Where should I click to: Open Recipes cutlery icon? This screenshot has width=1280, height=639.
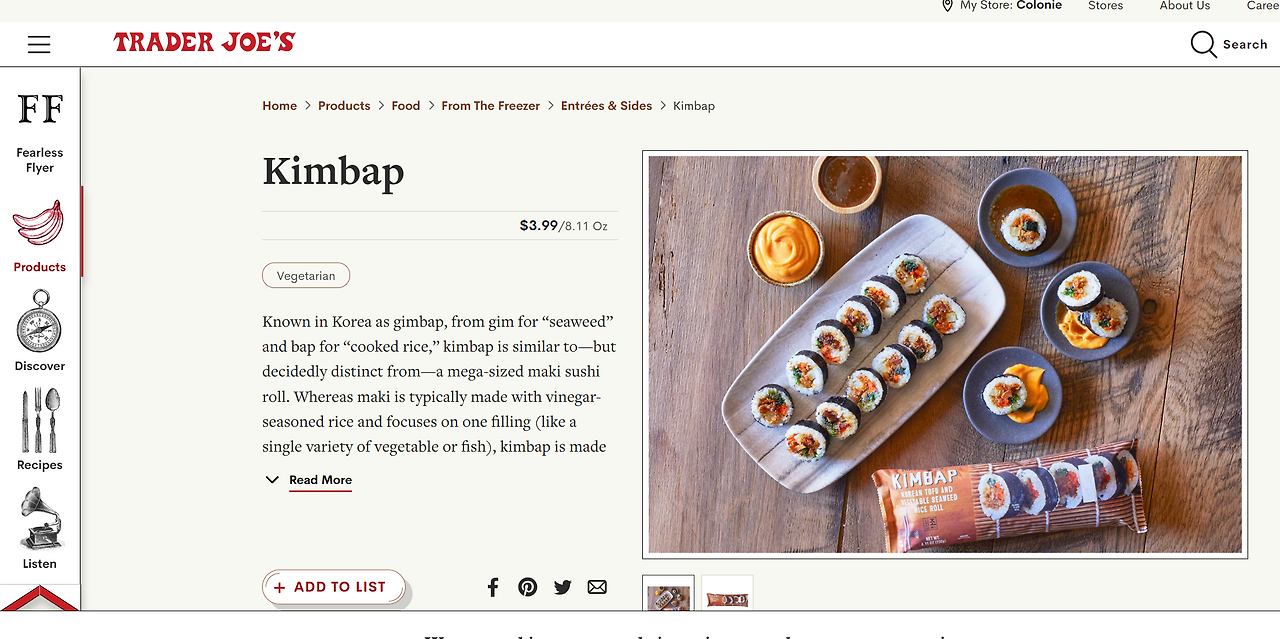[x=40, y=420]
